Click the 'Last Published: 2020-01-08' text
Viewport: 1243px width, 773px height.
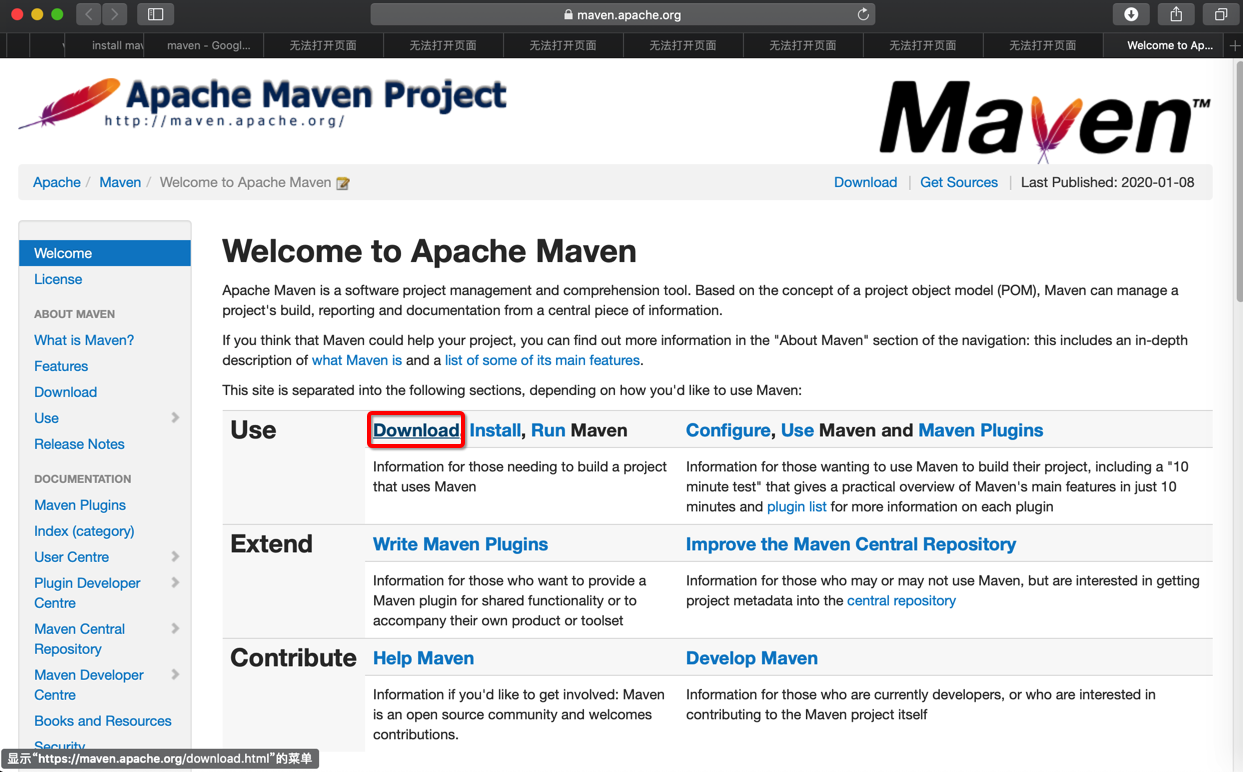click(x=1107, y=182)
